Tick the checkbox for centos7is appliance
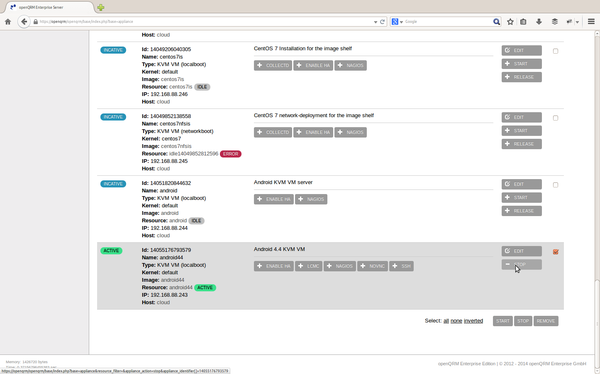The image size is (600, 374). 555,51
